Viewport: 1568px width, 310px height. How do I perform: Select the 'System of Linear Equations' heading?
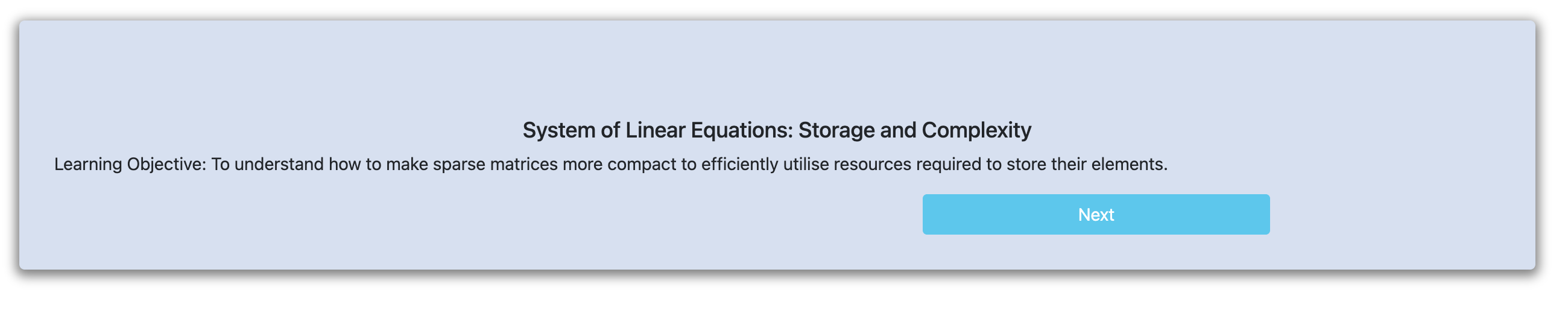pos(777,130)
